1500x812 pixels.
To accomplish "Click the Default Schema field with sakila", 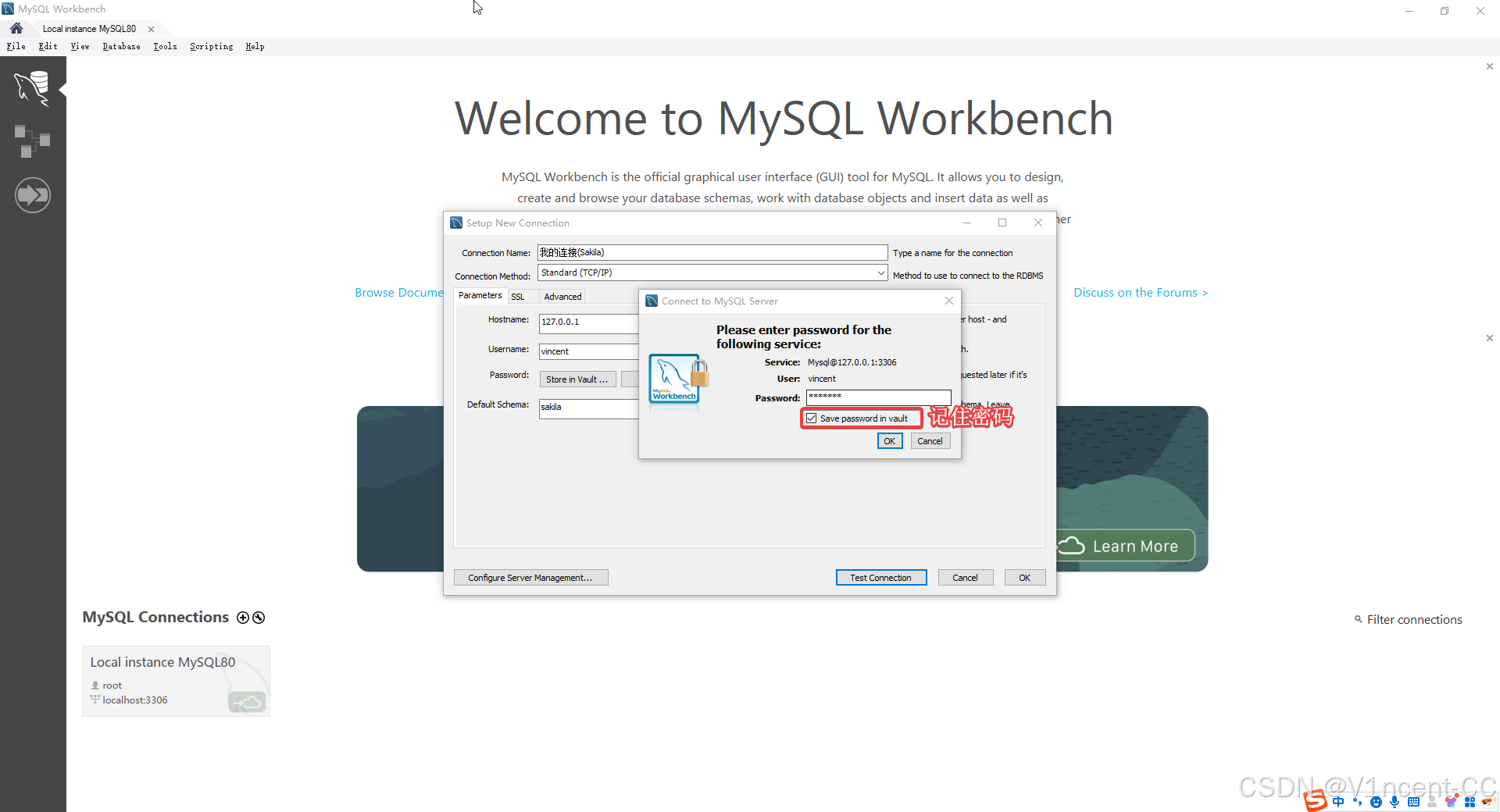I will pyautogui.click(x=588, y=408).
